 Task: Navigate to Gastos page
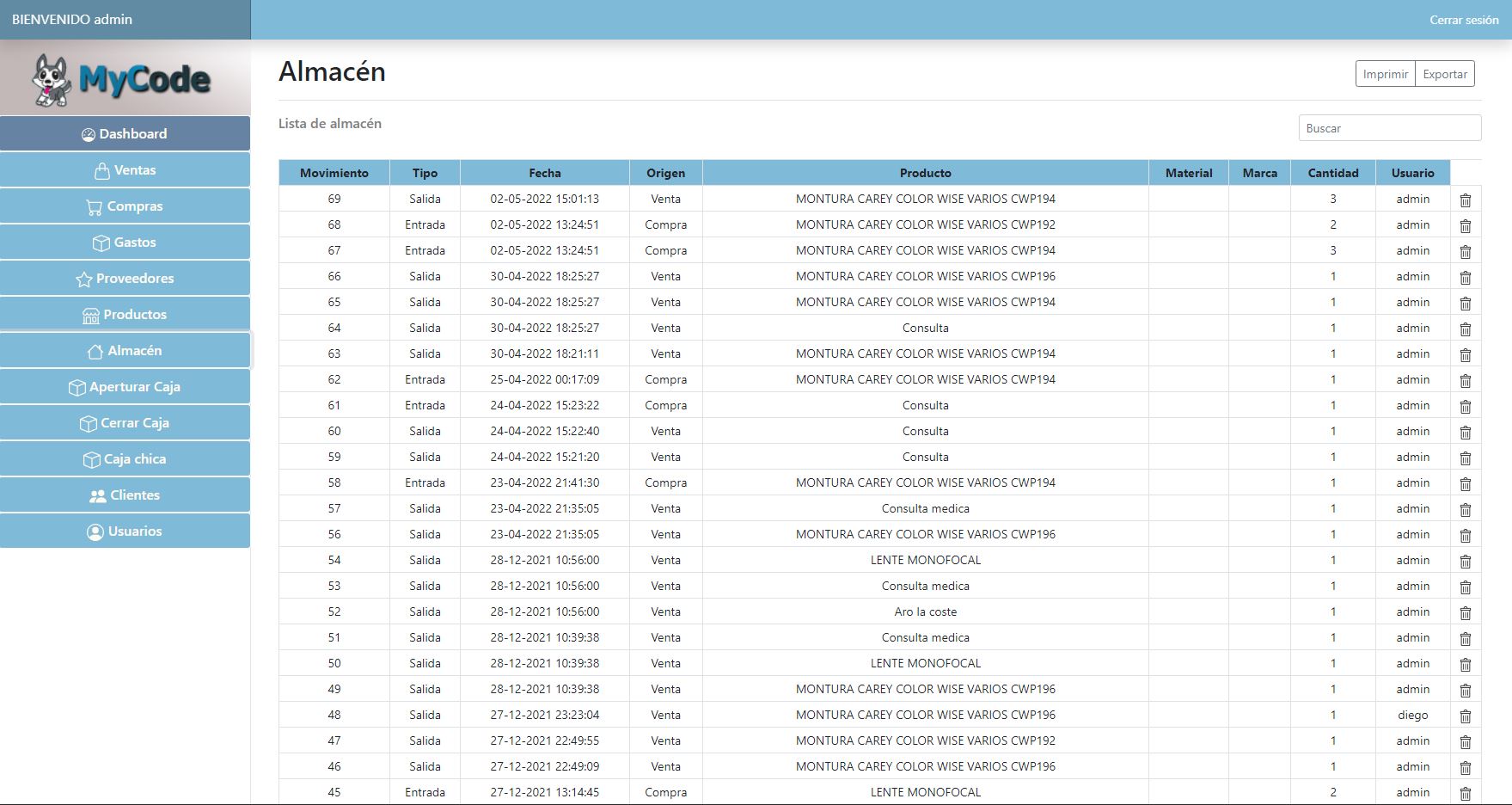[x=125, y=243]
